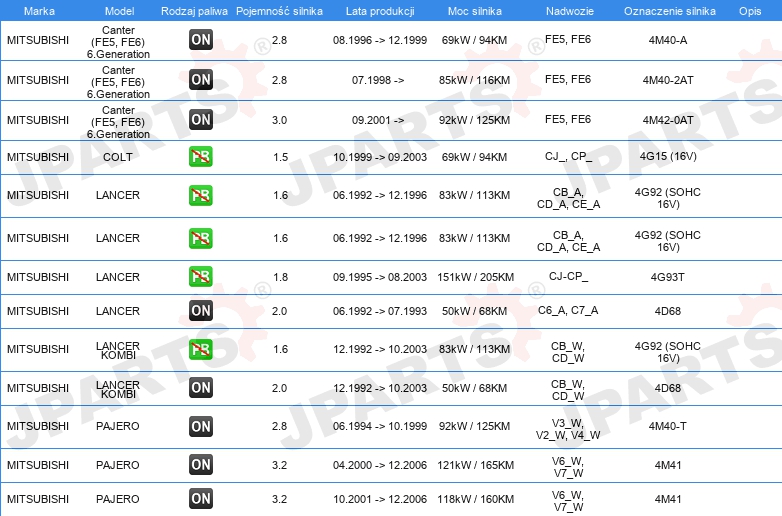The height and width of the screenshot is (516, 782).
Task: Click 69kW / 94KM in the COLT row
Action: tap(474, 157)
